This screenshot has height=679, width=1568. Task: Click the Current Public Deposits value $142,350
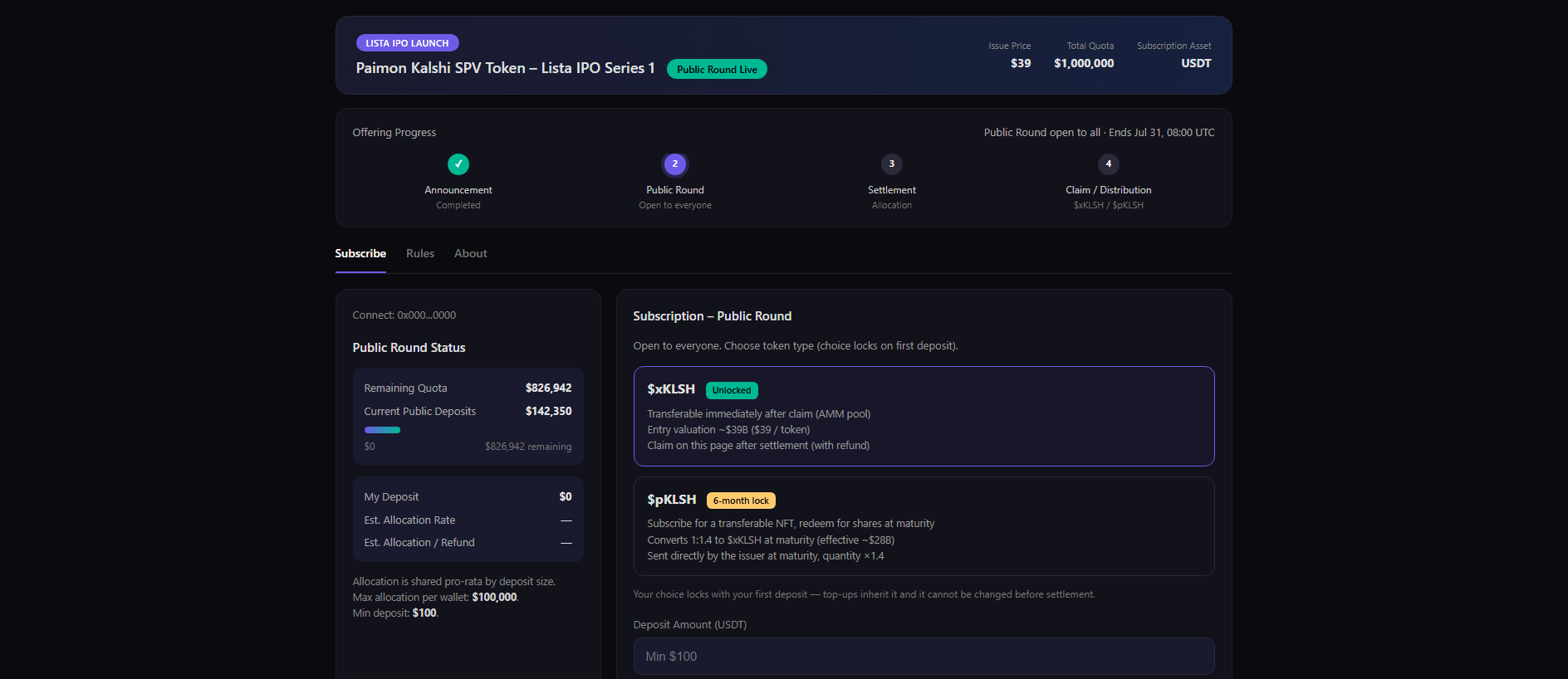coord(548,411)
